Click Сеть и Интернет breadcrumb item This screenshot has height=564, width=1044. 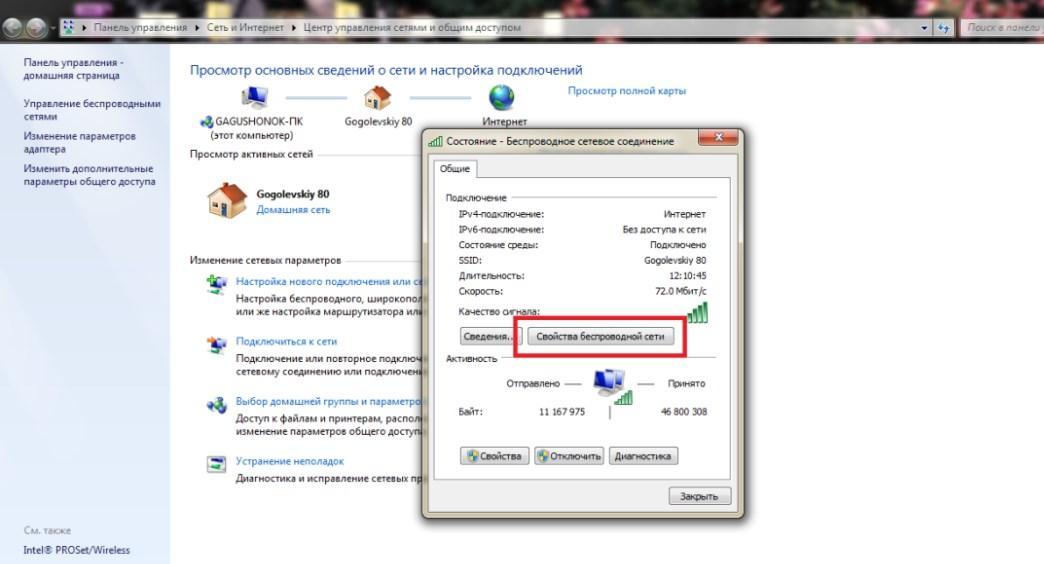click(245, 28)
